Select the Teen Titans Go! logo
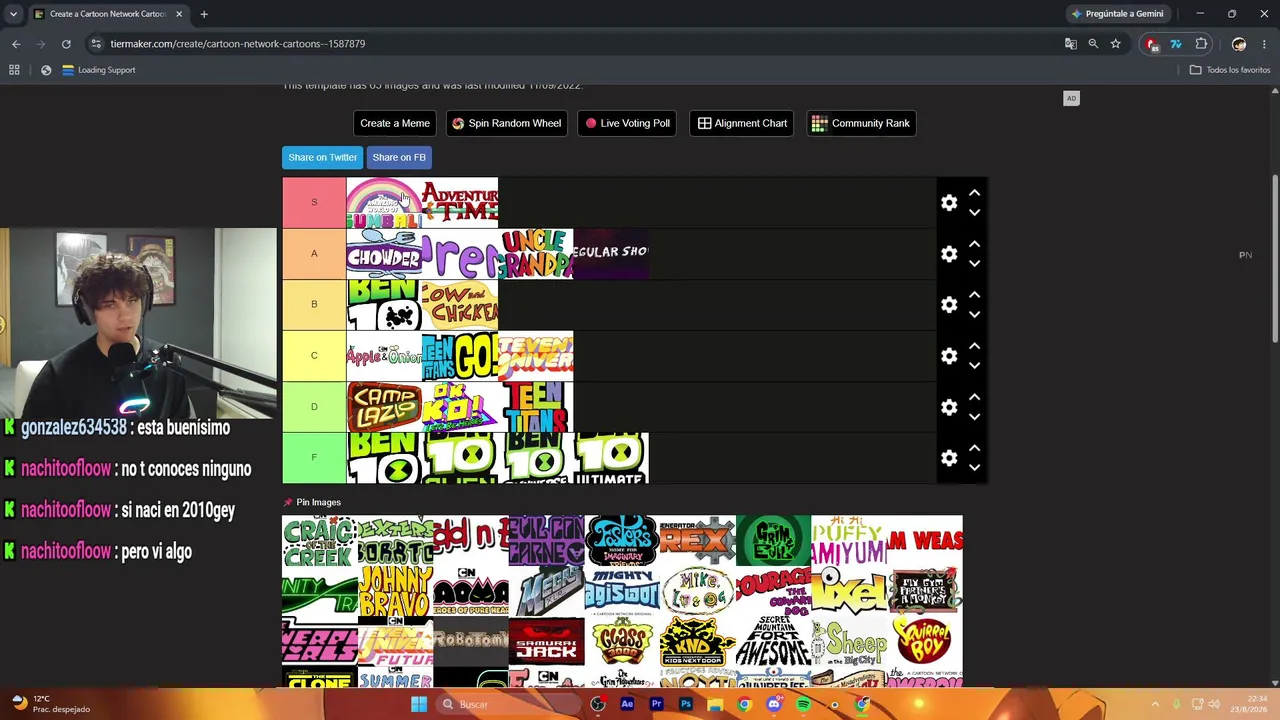 [460, 356]
